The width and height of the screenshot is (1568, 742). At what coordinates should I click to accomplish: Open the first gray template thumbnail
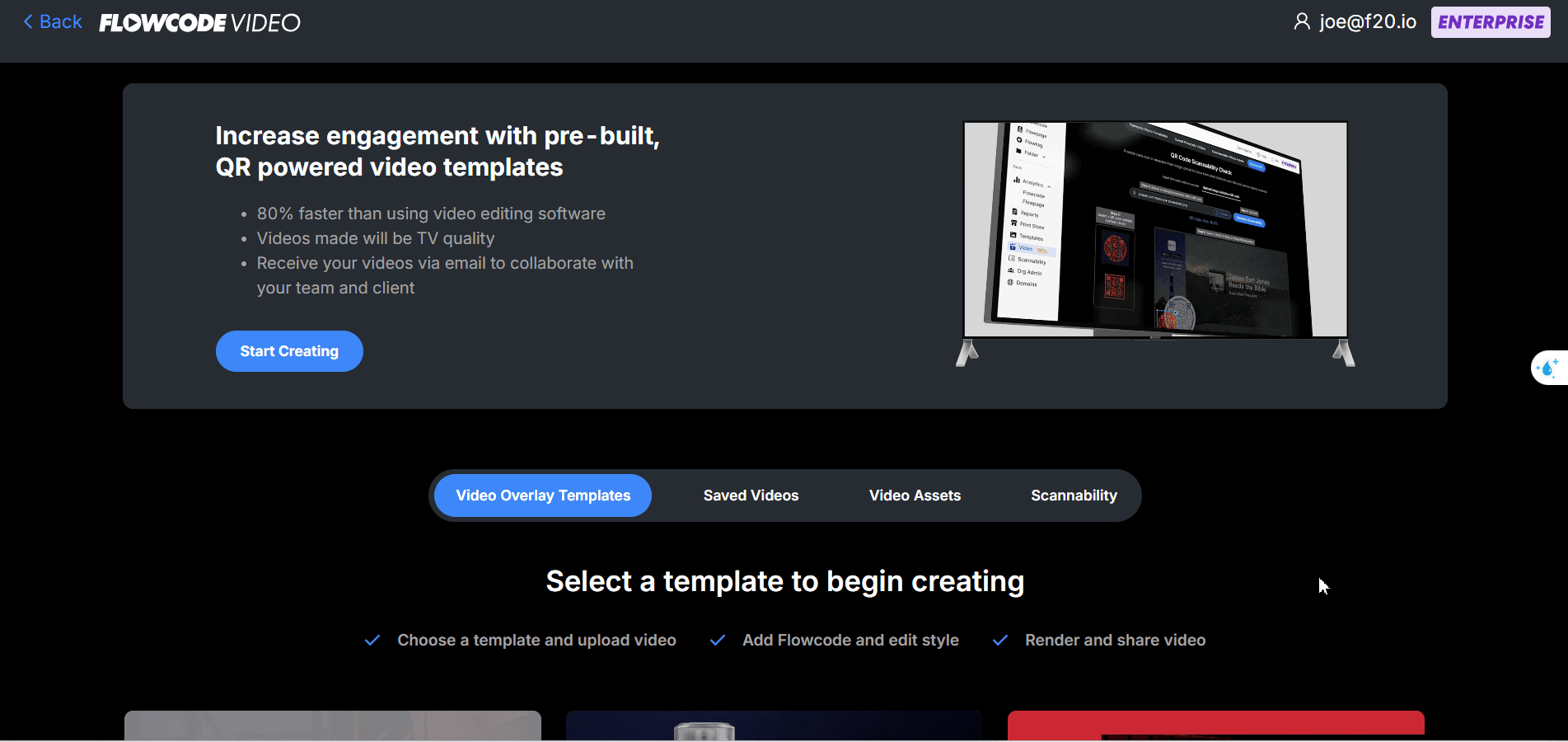[x=333, y=726]
